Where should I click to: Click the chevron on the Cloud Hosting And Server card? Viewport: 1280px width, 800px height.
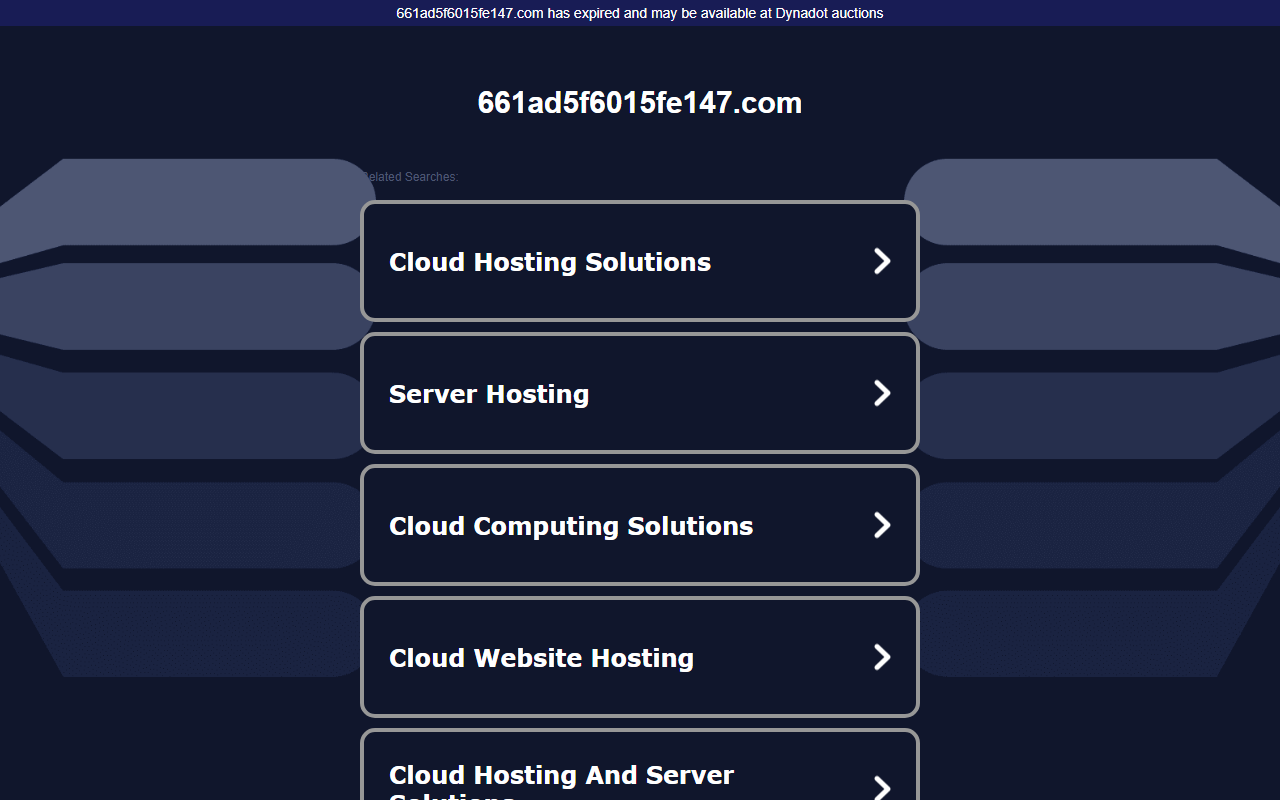882,787
